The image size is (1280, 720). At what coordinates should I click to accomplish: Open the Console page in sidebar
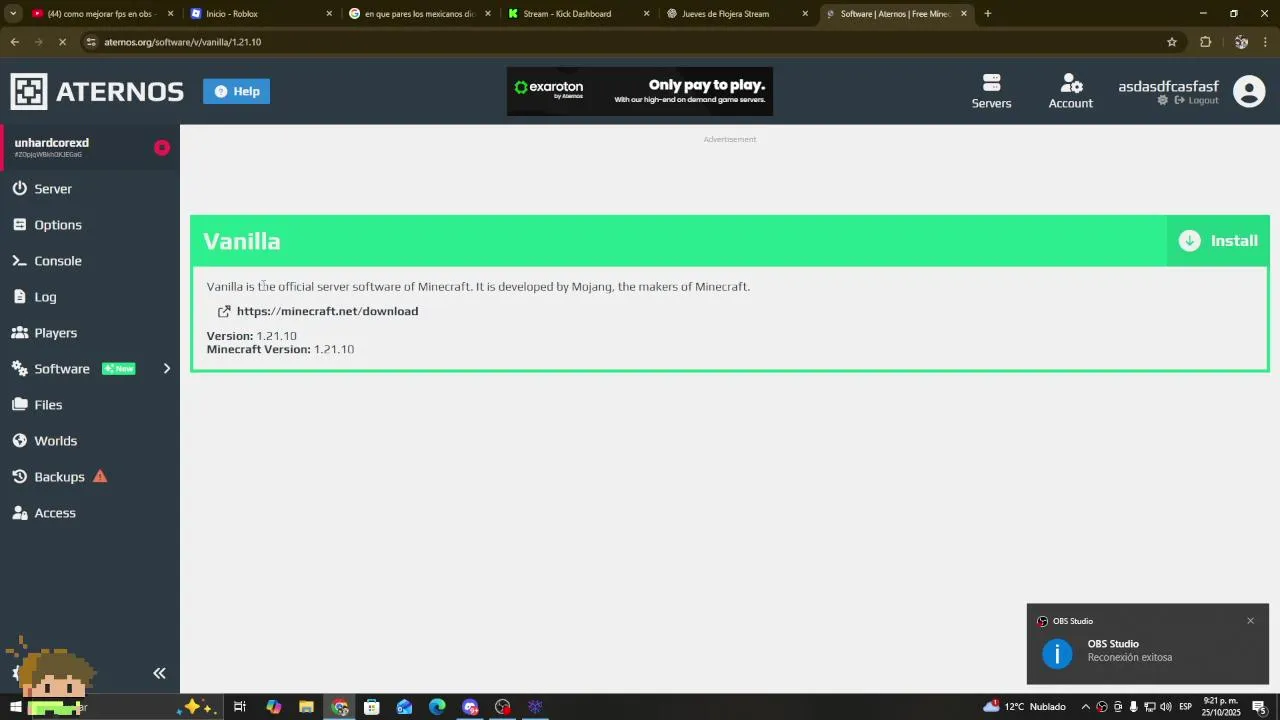pos(57,261)
